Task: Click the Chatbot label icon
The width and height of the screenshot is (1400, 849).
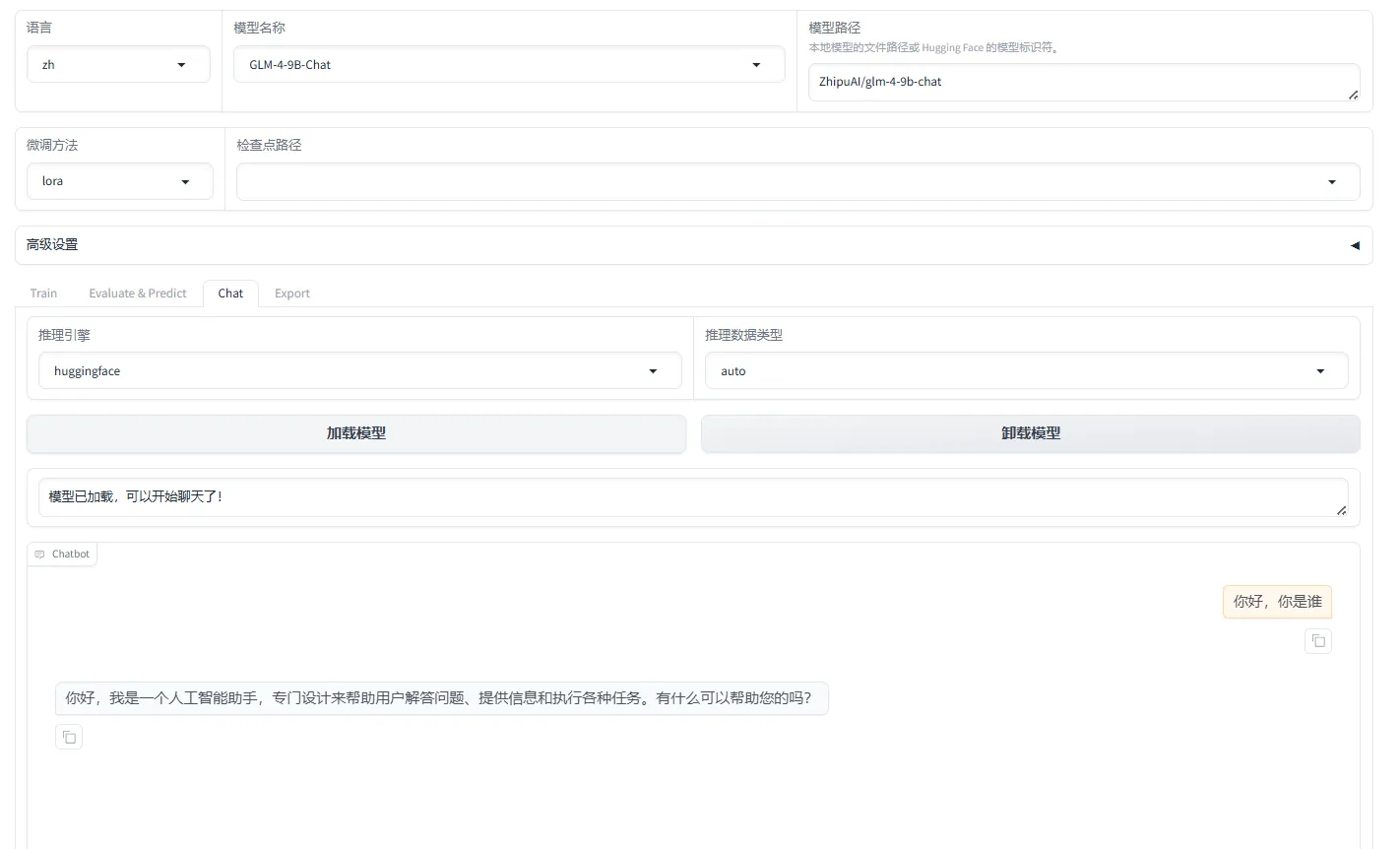Action: 40,555
